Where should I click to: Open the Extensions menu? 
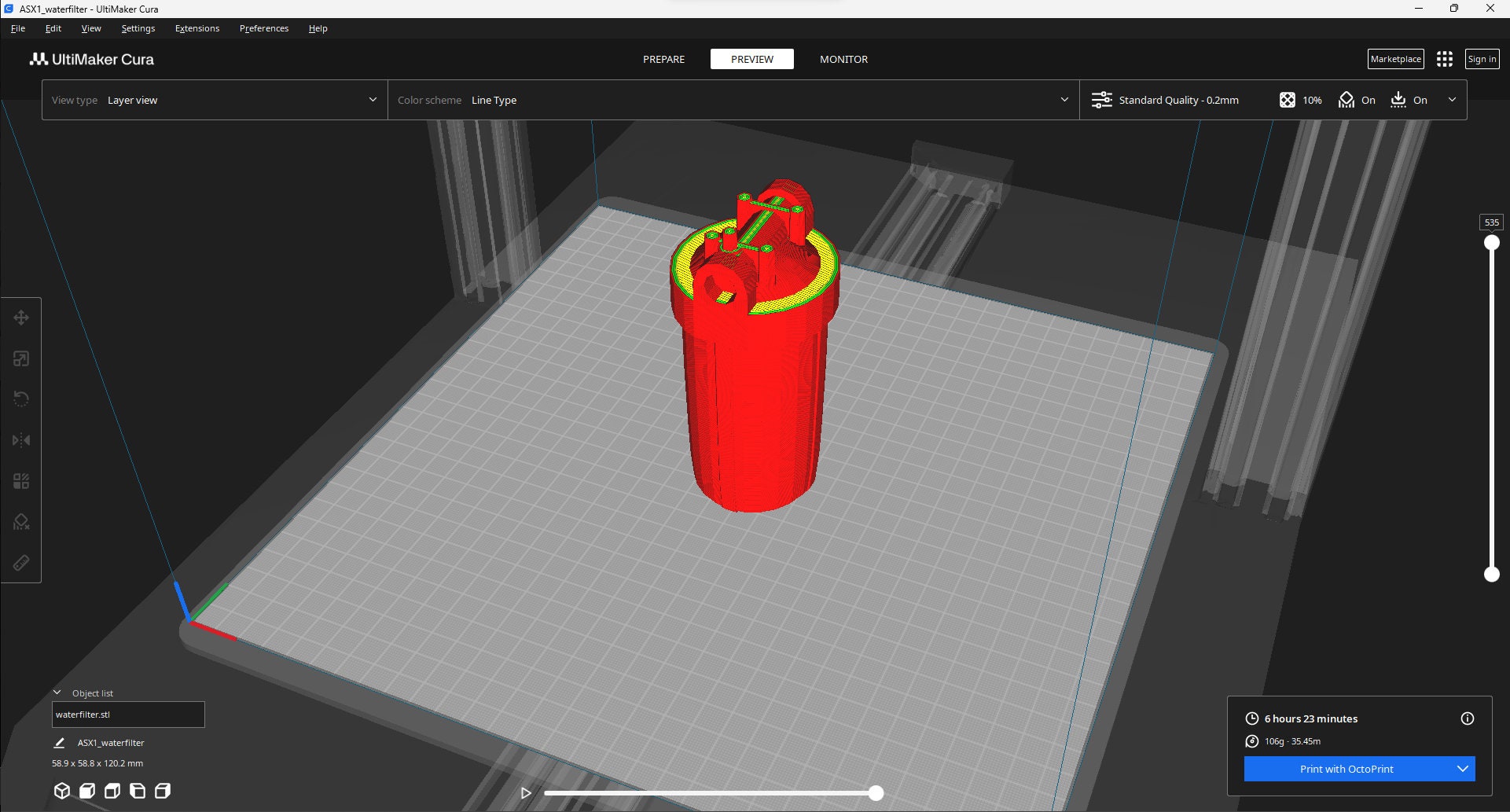tap(197, 28)
